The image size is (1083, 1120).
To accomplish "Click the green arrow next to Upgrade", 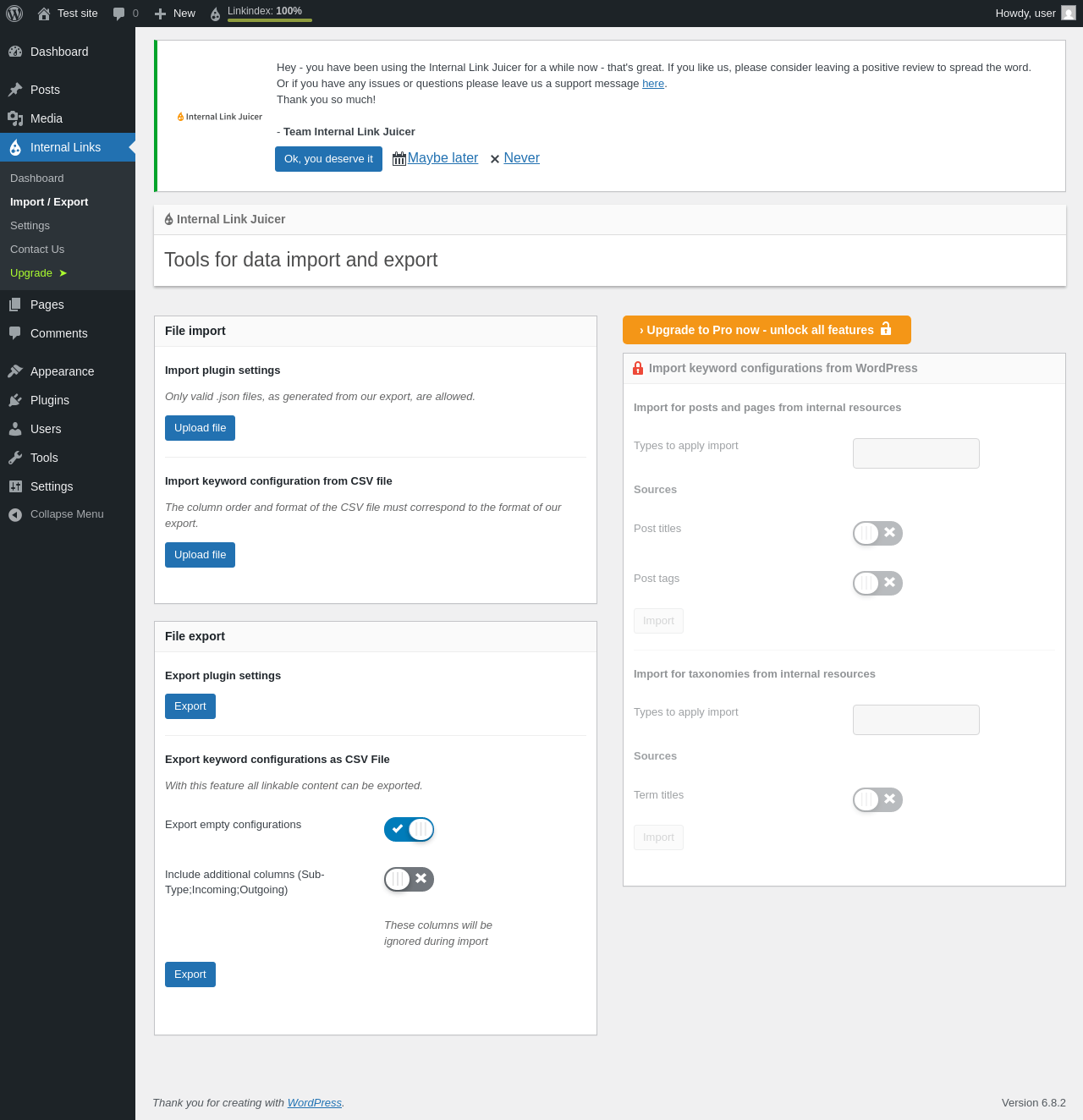I will 63,273.
